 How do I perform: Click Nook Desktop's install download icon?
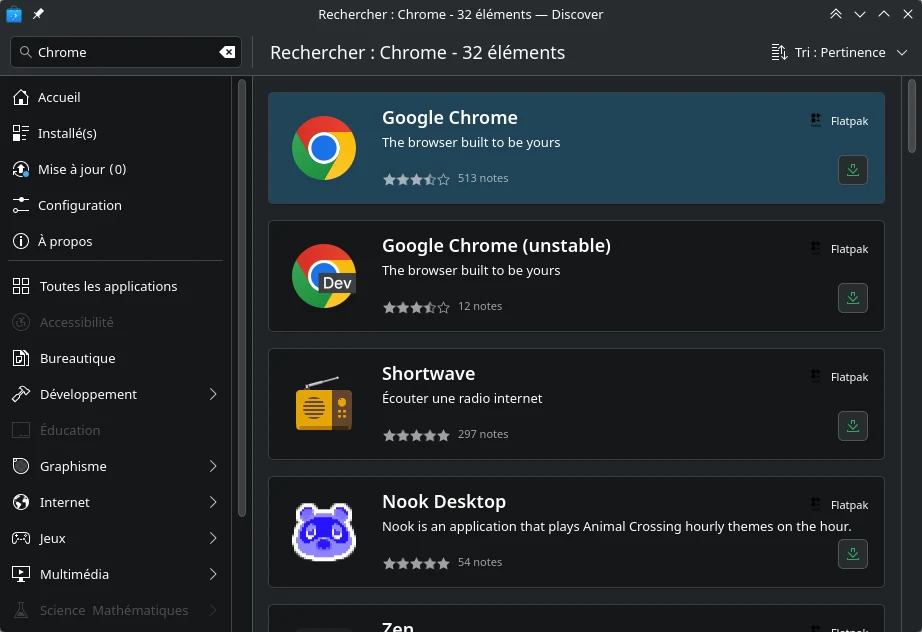click(853, 554)
